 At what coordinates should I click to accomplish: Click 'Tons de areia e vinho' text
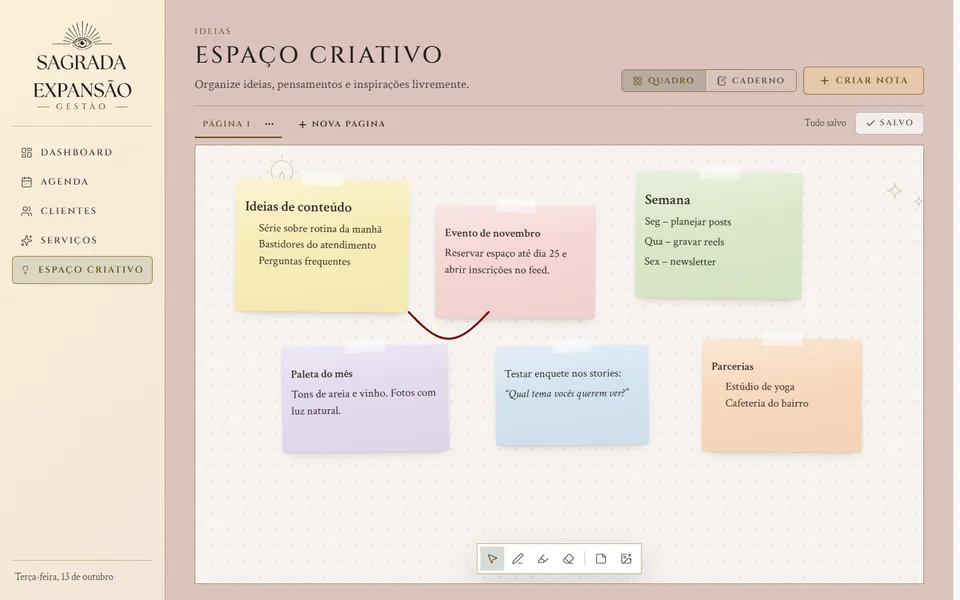(339, 394)
